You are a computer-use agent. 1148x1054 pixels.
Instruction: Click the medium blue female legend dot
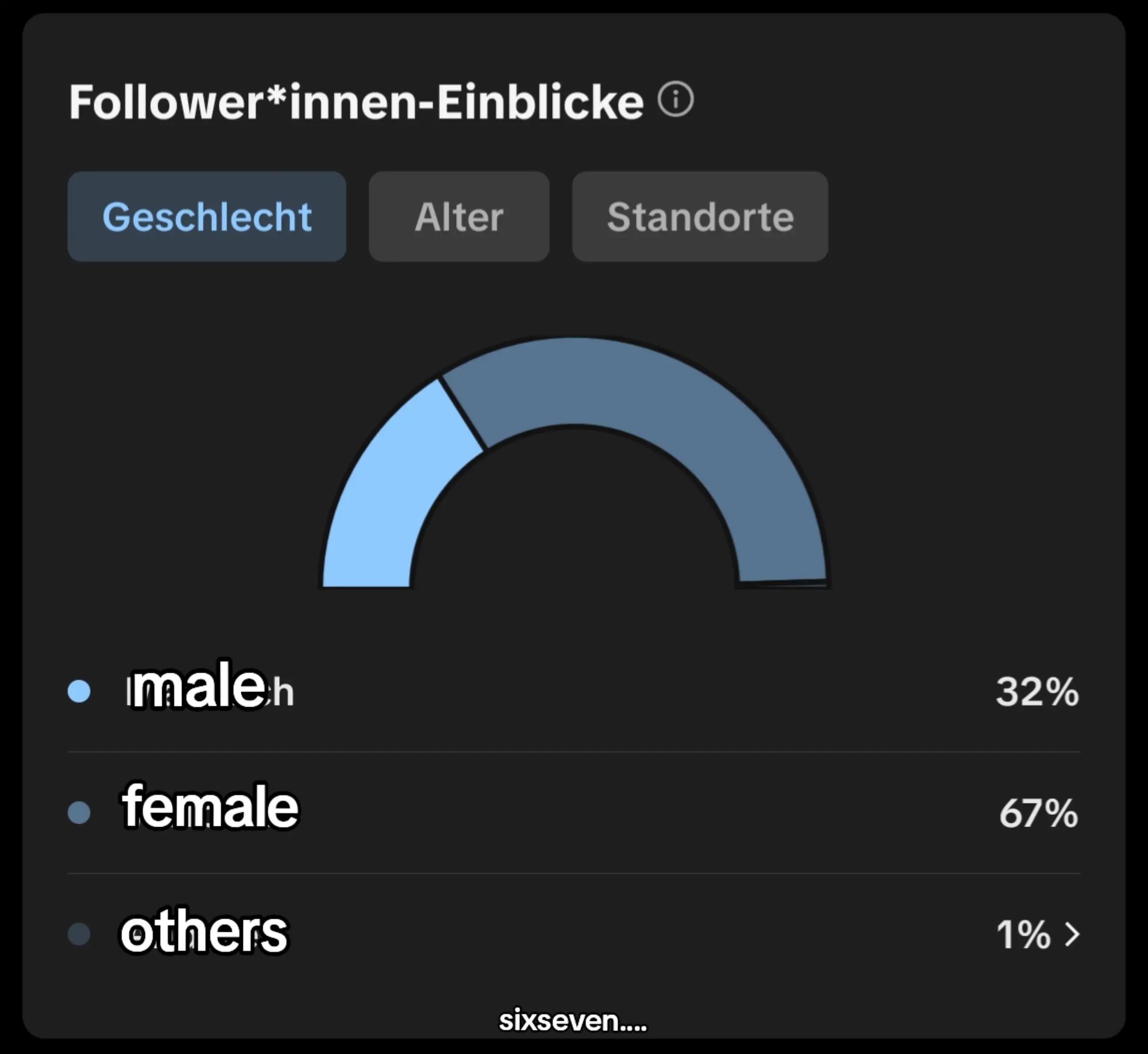(x=79, y=813)
